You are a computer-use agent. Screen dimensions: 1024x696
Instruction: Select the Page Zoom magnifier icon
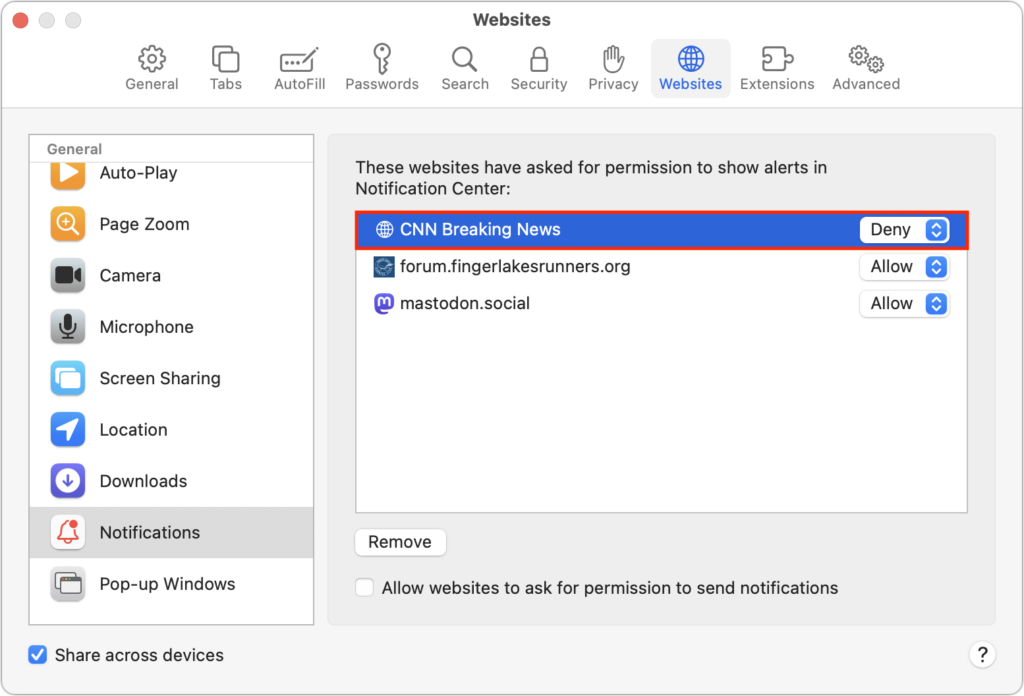tap(68, 224)
